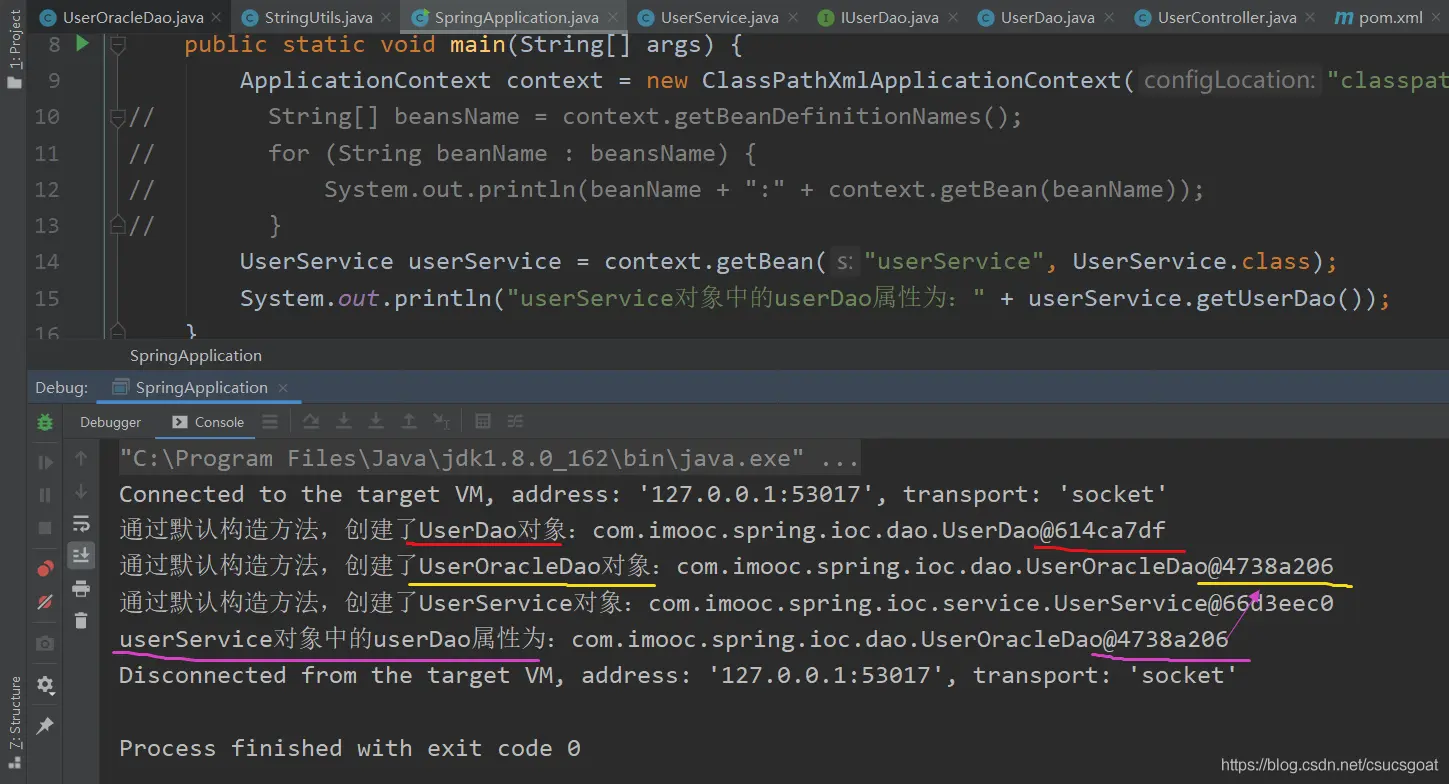Open the UserService.java editor tab

pyautogui.click(x=719, y=17)
